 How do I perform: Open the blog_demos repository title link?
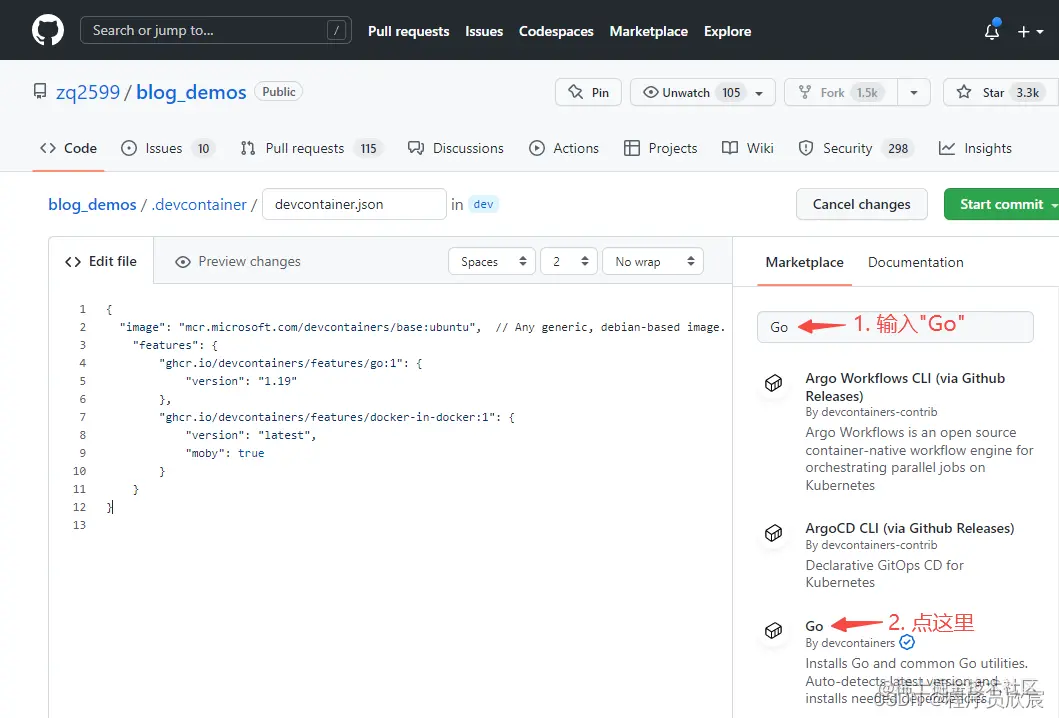191,92
